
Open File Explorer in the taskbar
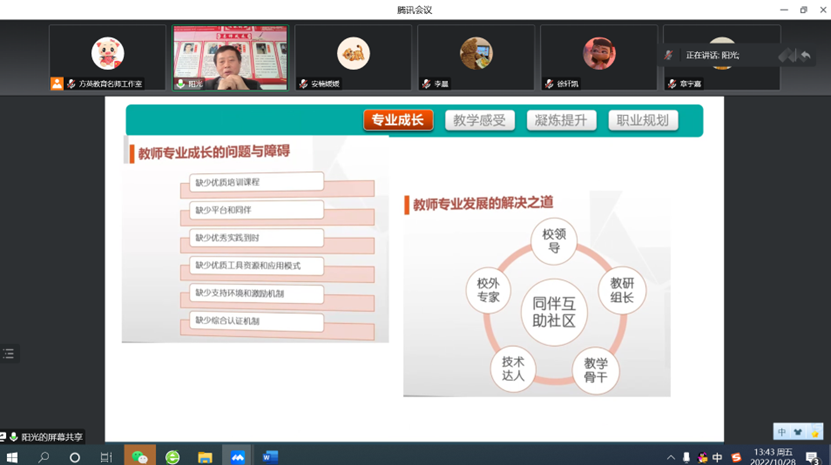pos(205,456)
